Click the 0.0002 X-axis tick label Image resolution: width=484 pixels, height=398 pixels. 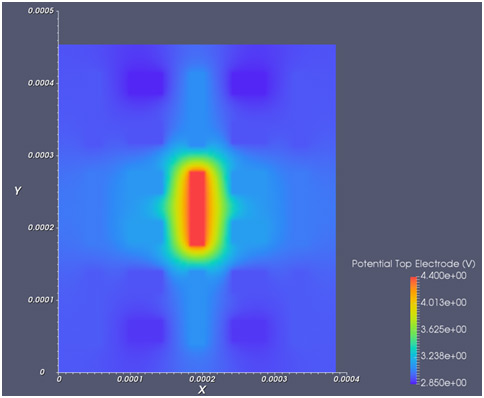click(202, 379)
